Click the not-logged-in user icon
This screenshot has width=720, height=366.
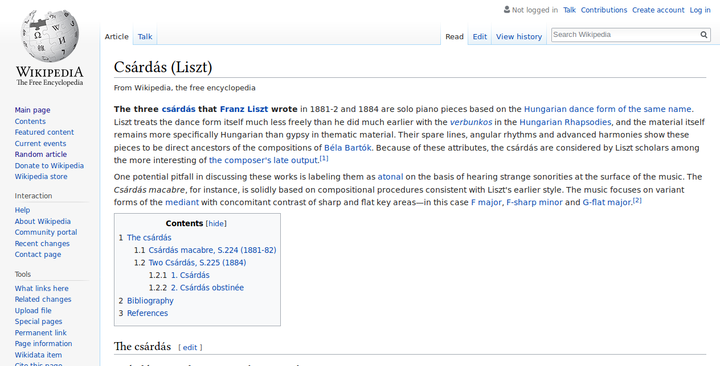(507, 9)
